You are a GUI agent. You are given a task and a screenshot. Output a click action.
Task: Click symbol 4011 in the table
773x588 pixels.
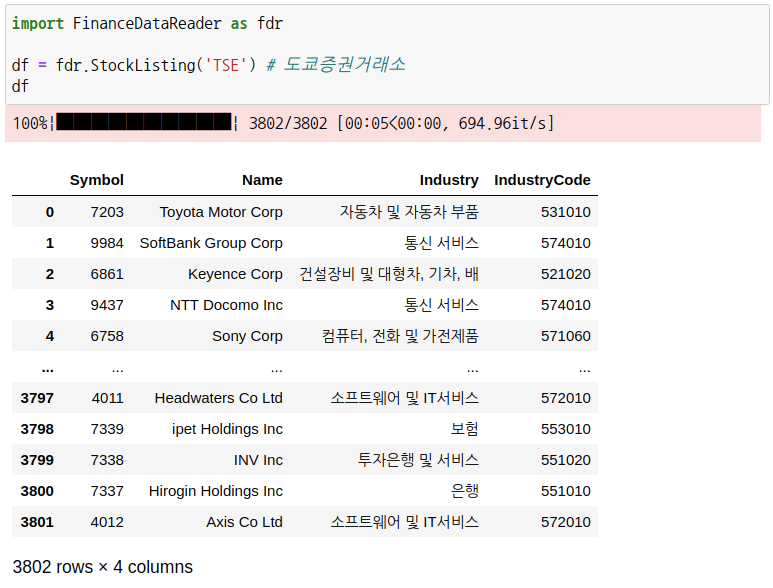[107, 398]
